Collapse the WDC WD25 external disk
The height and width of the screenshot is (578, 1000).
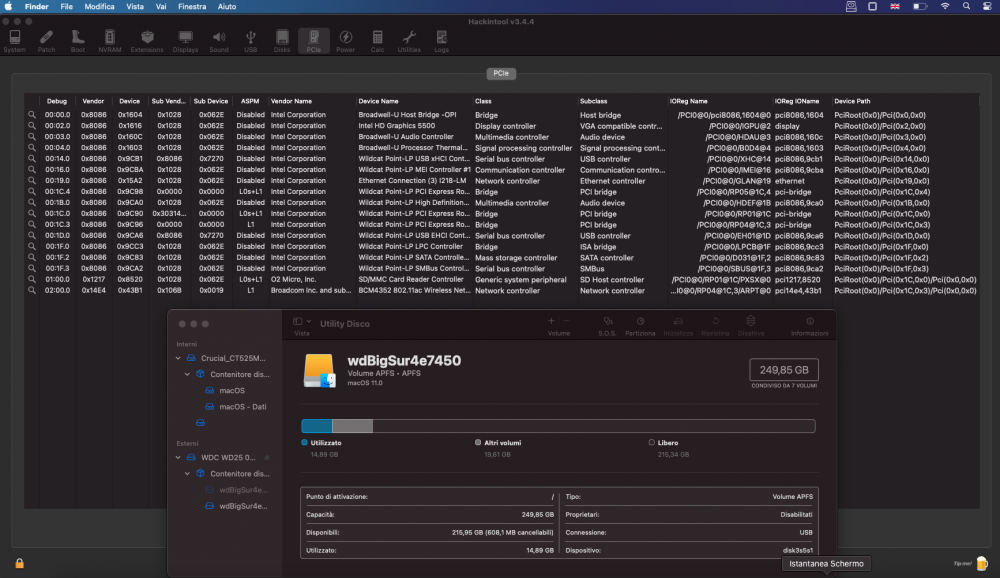(179, 457)
